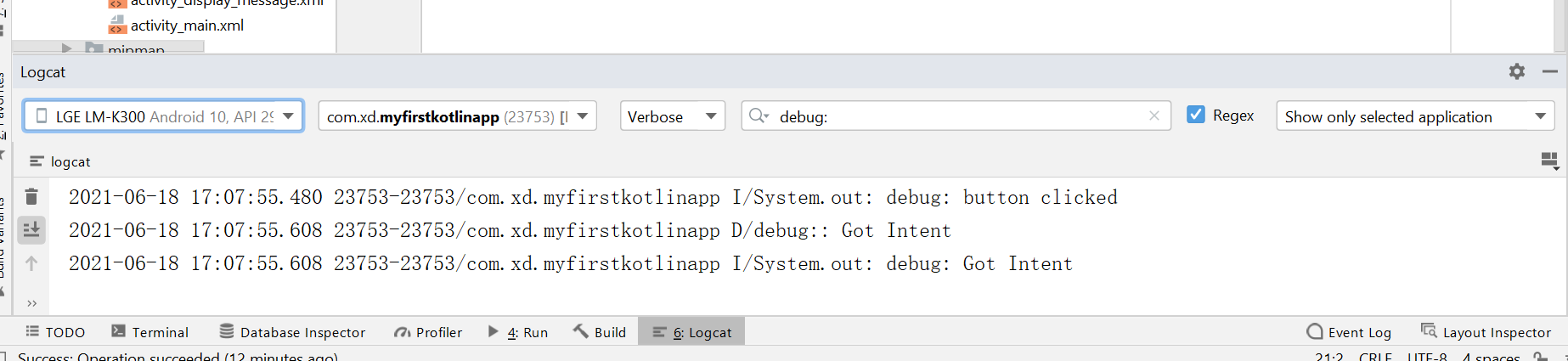
Task: Hide the Logcat panel with minimize icon
Action: click(x=1549, y=72)
